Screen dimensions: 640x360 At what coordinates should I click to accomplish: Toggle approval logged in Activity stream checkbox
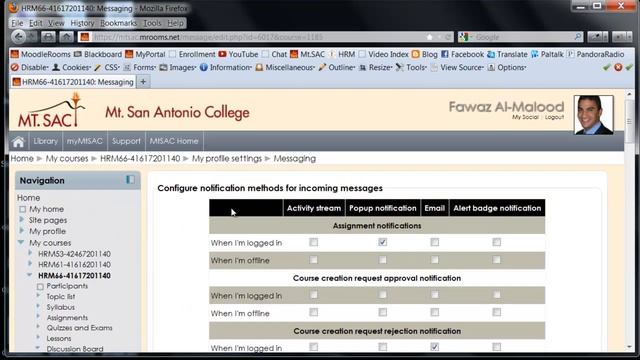point(313,295)
